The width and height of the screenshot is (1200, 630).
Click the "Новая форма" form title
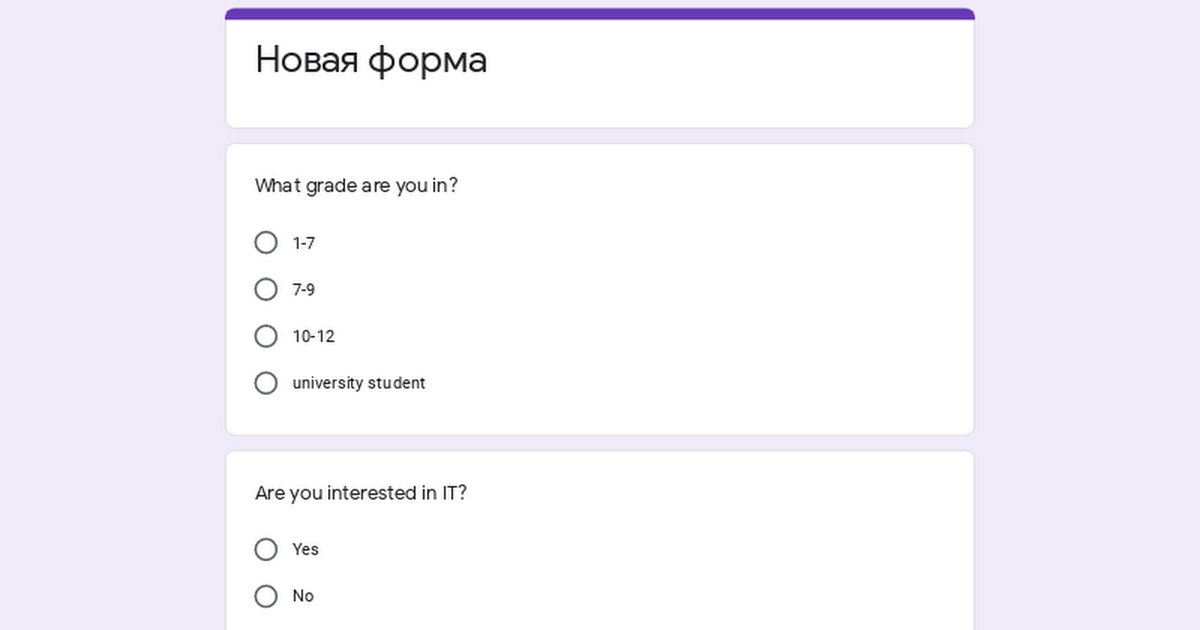tap(371, 60)
